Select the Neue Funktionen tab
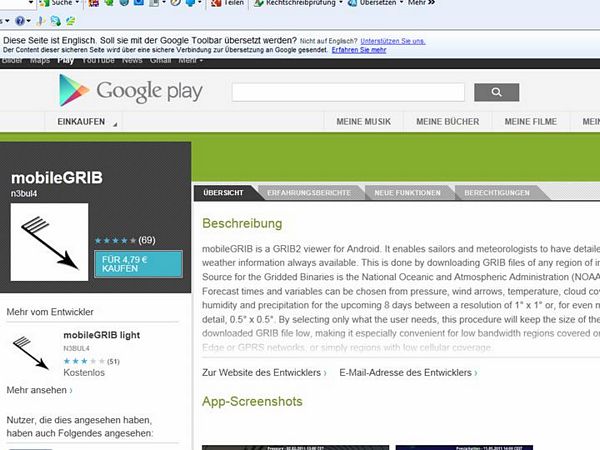Screen dimensions: 600x450 point(405,191)
